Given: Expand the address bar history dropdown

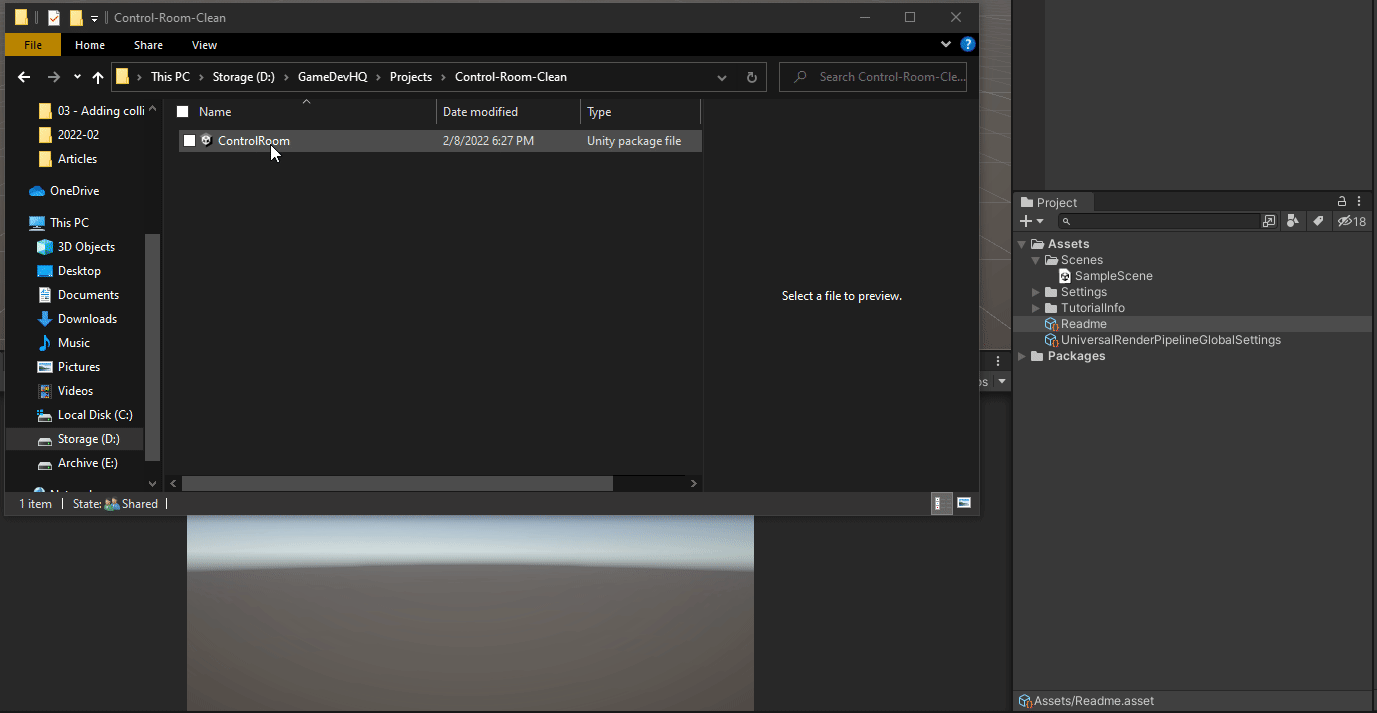Looking at the screenshot, I should click(x=722, y=77).
